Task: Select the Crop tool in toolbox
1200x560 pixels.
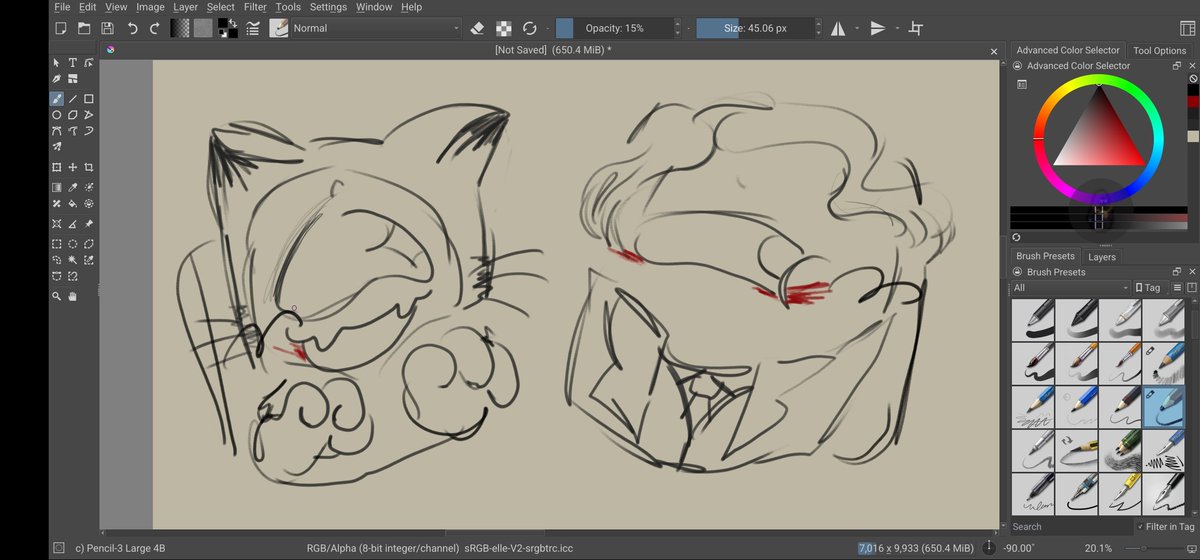Action: click(89, 167)
